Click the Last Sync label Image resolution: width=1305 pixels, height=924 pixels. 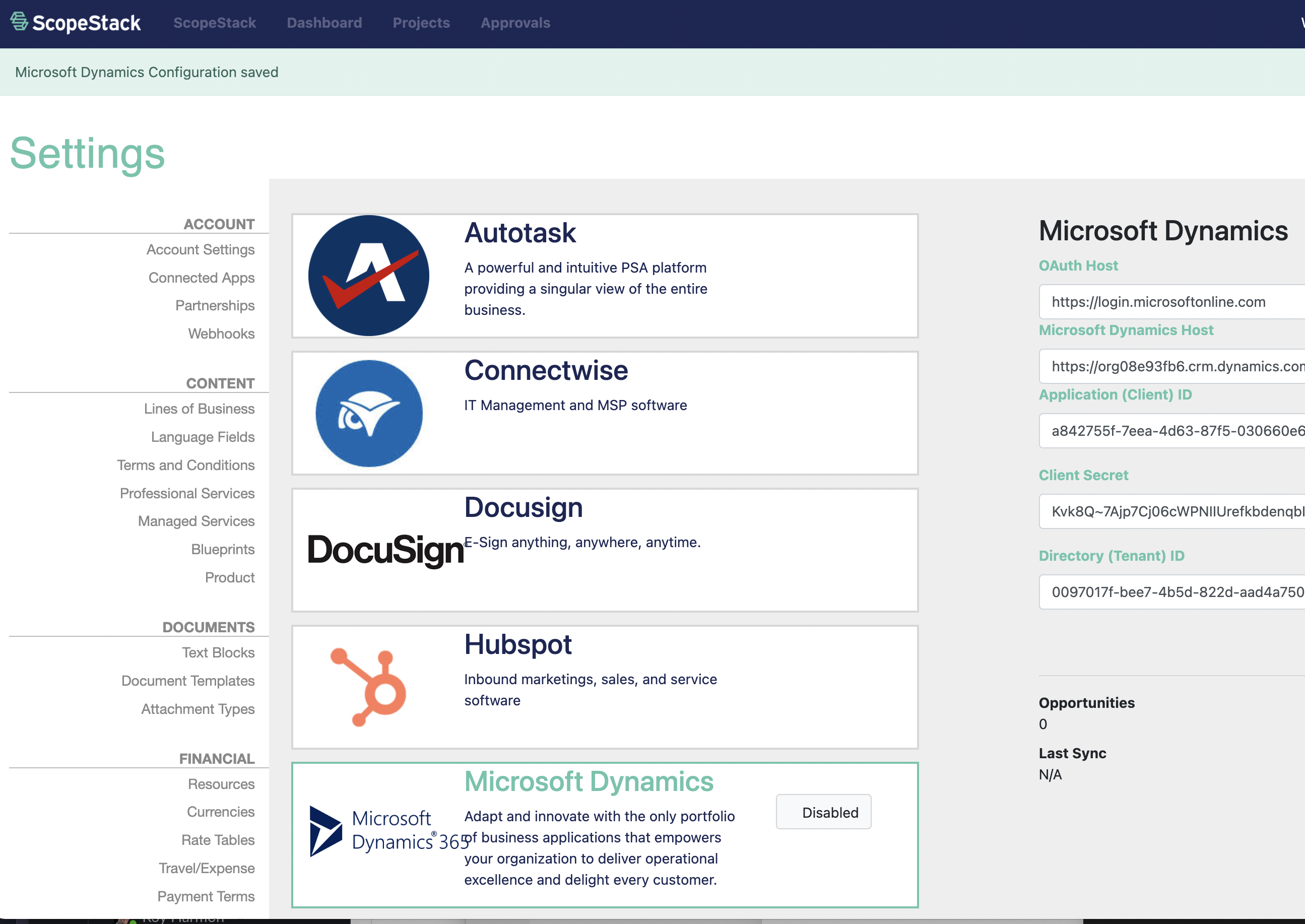coord(1072,753)
